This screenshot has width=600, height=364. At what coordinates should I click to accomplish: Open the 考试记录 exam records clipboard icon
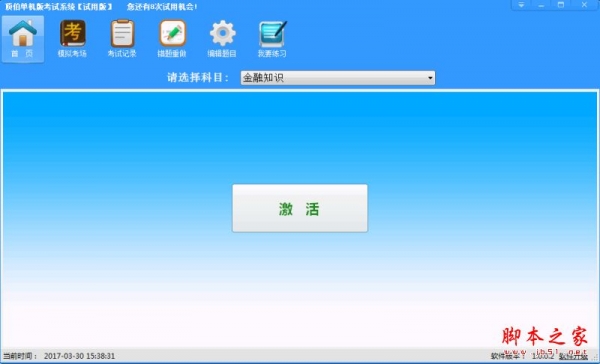click(122, 39)
